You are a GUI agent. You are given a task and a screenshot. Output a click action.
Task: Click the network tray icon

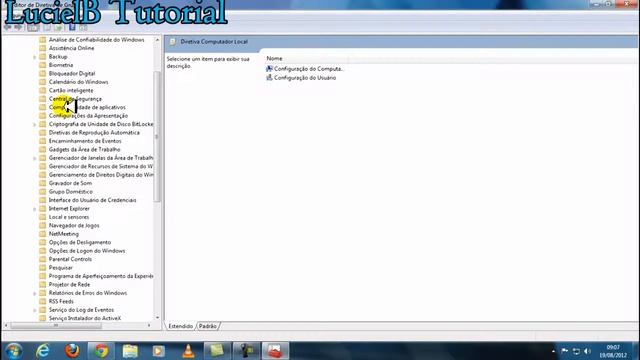[x=576, y=351]
